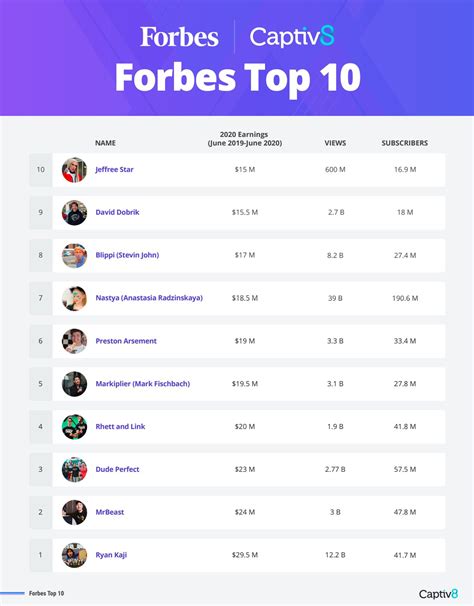474x606 pixels.
Task: Open Jeffree Star's avatar thumbnail
Action: [x=74, y=170]
